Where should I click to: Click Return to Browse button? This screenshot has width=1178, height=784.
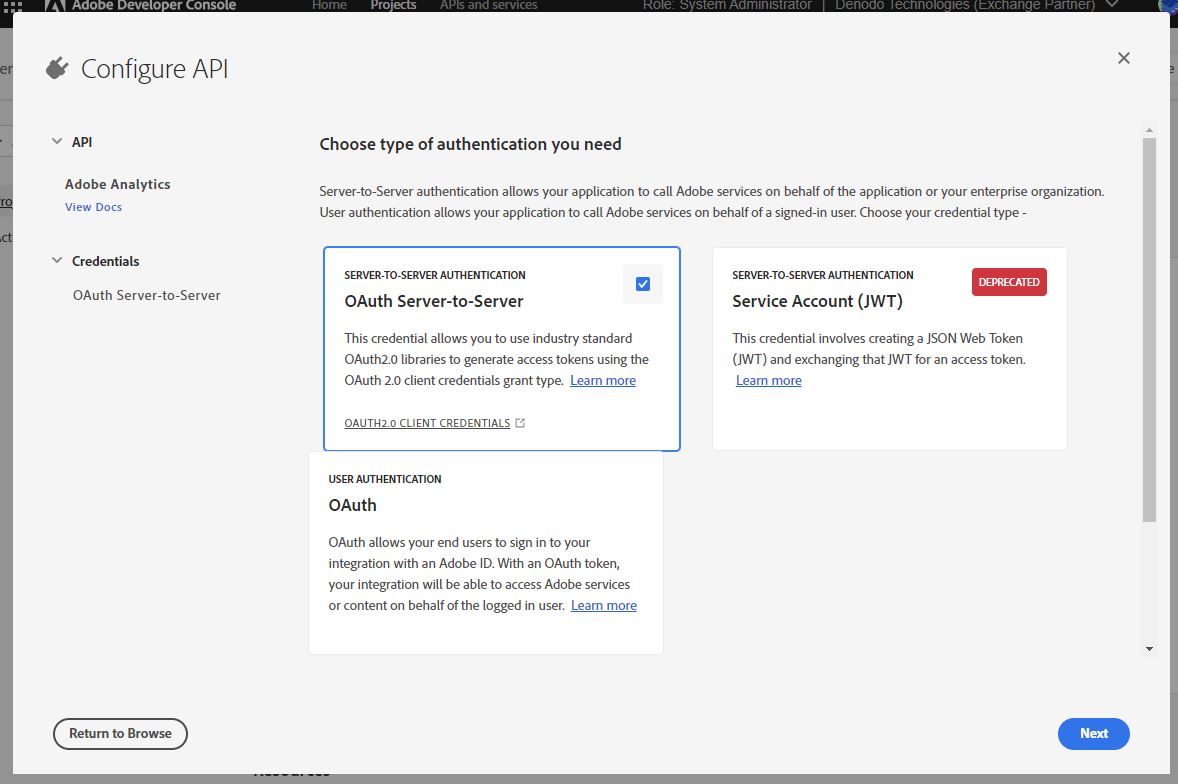[120, 734]
